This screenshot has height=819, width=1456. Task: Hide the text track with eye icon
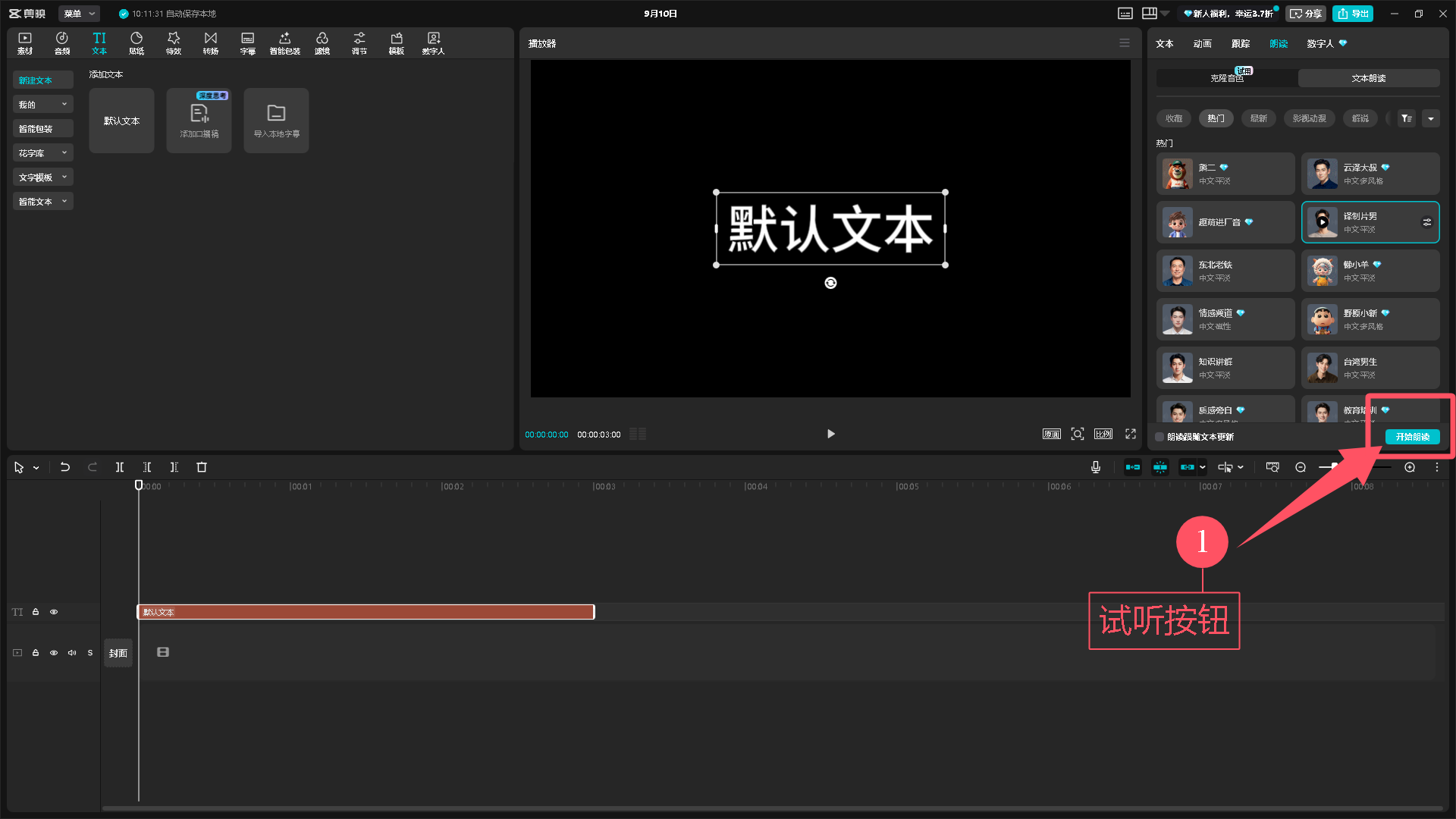point(54,612)
